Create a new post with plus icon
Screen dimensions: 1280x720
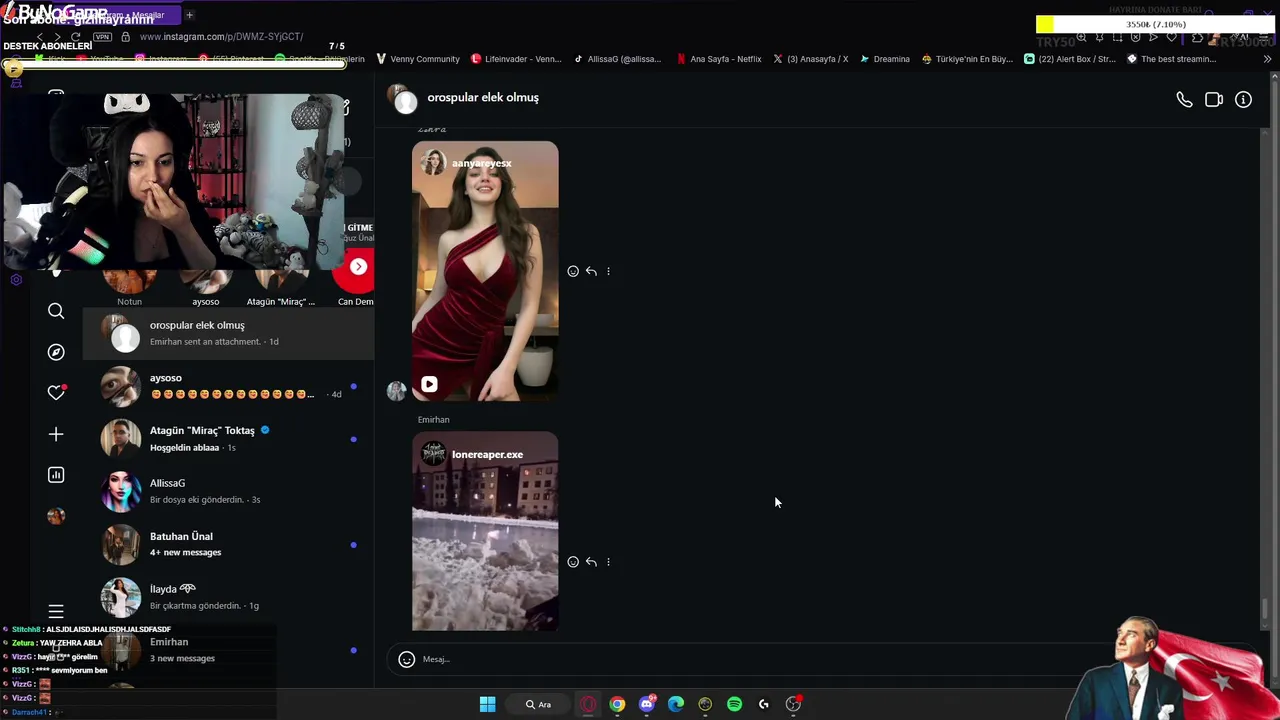point(56,434)
